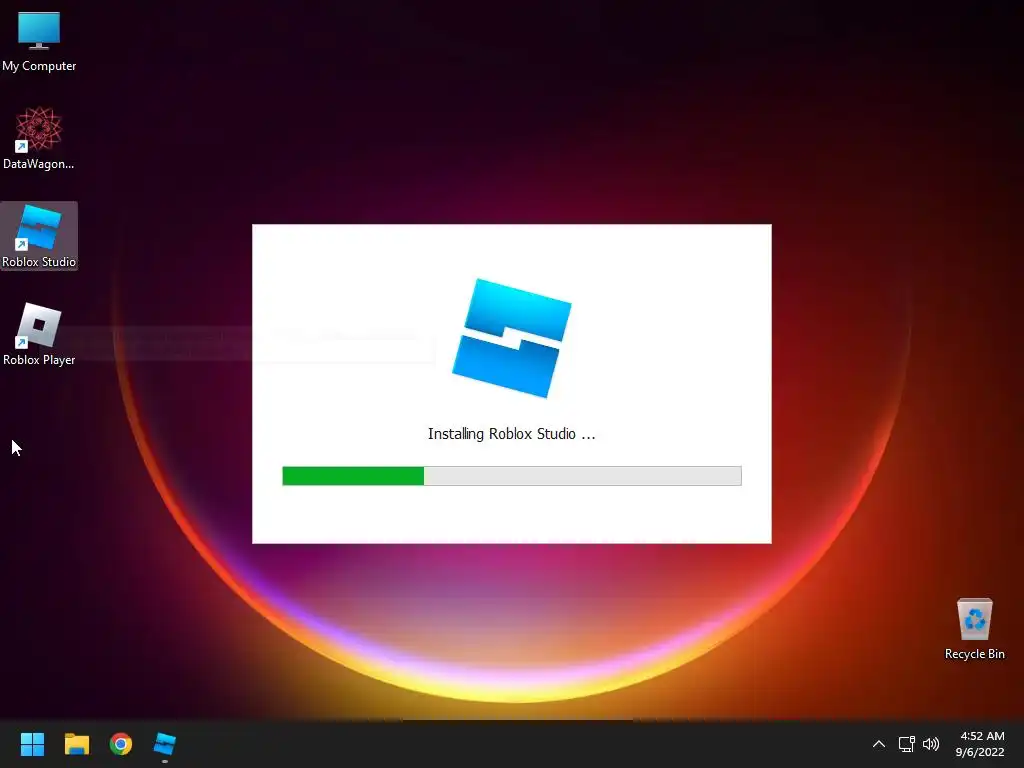1024x768 pixels.
Task: Open the network status tray icon
Action: (x=906, y=744)
